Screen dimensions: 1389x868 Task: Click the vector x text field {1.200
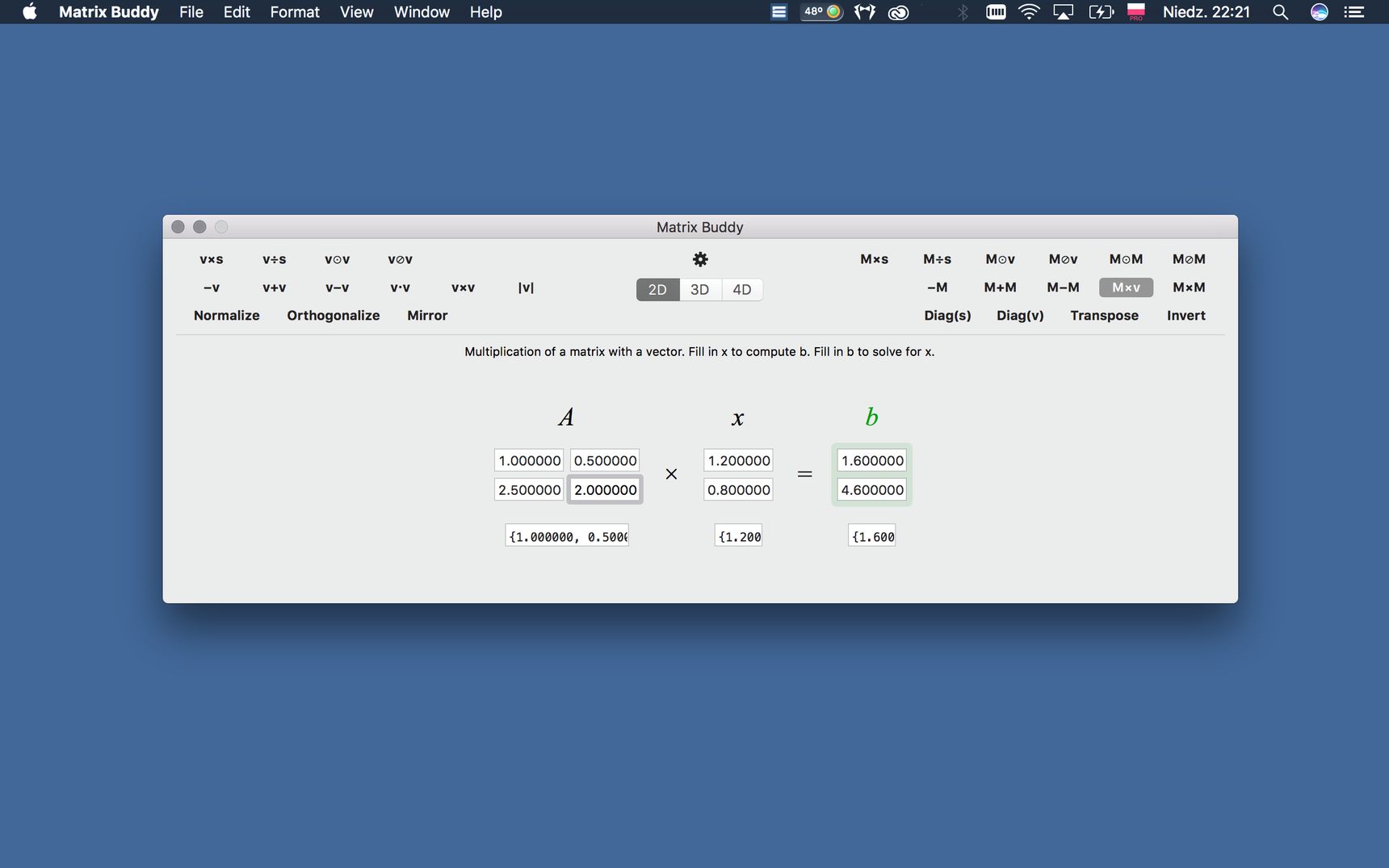point(739,536)
